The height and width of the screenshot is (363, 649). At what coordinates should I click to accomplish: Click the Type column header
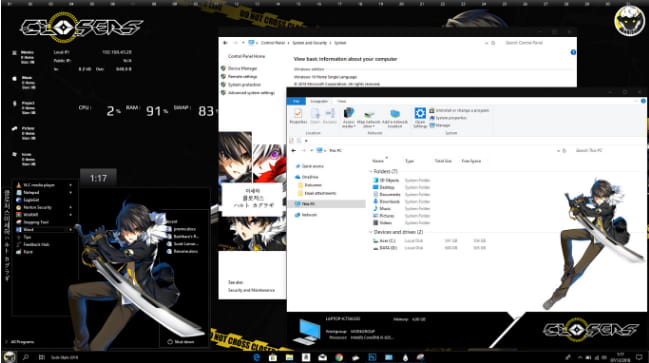409,161
